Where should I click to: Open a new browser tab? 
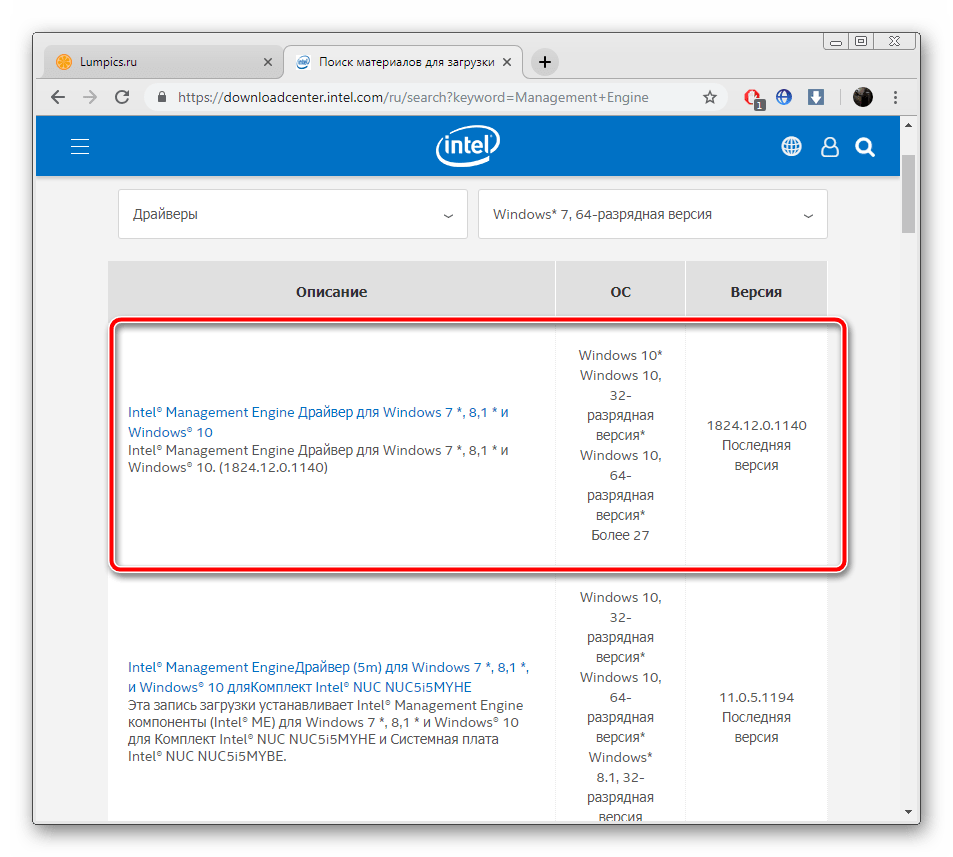tap(544, 62)
